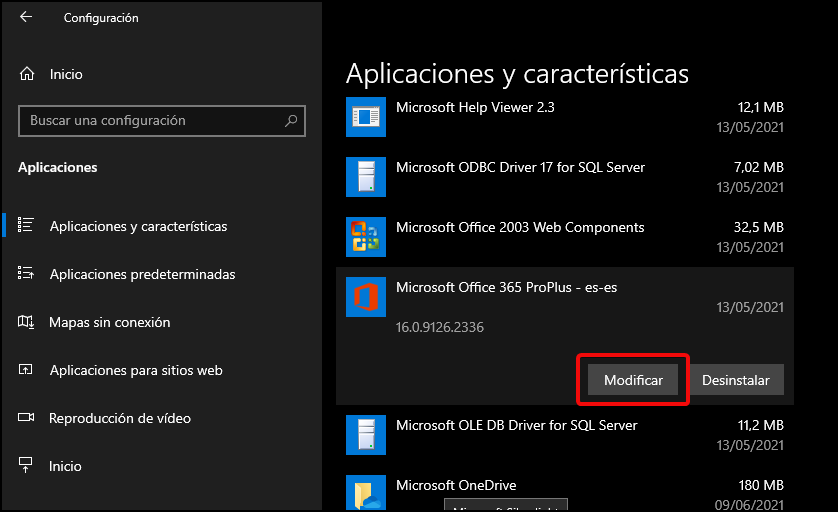Click the Office 365 ProPlus logo icon
The image size is (838, 512).
[366, 297]
